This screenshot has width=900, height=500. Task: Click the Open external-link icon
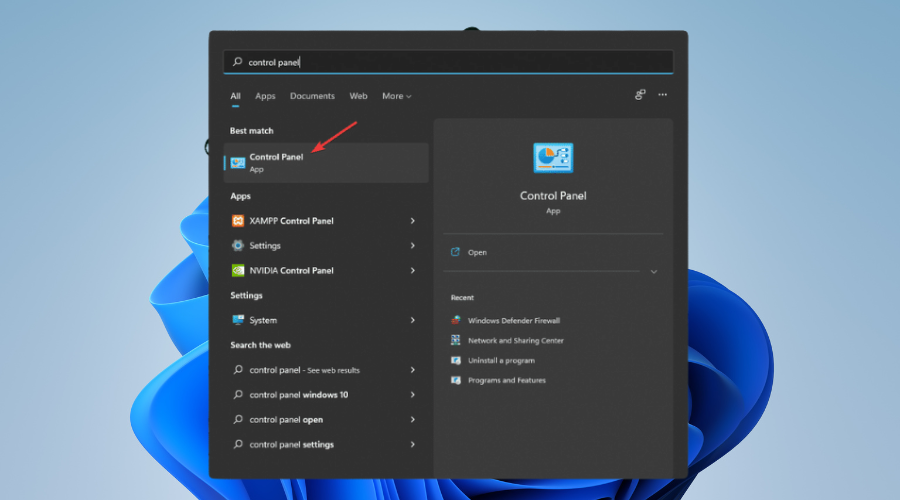[x=455, y=252]
